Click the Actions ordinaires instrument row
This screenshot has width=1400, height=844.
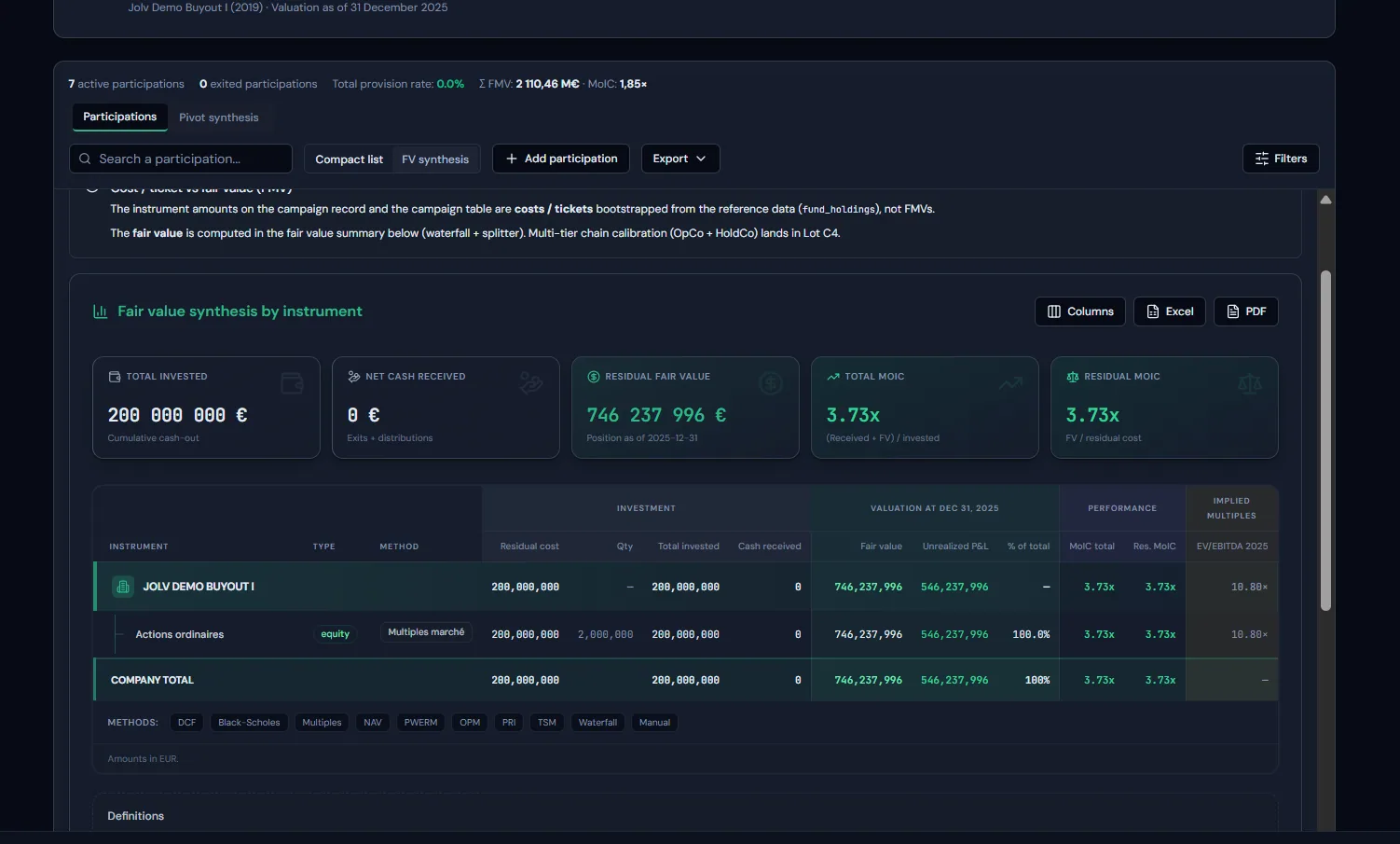point(686,634)
